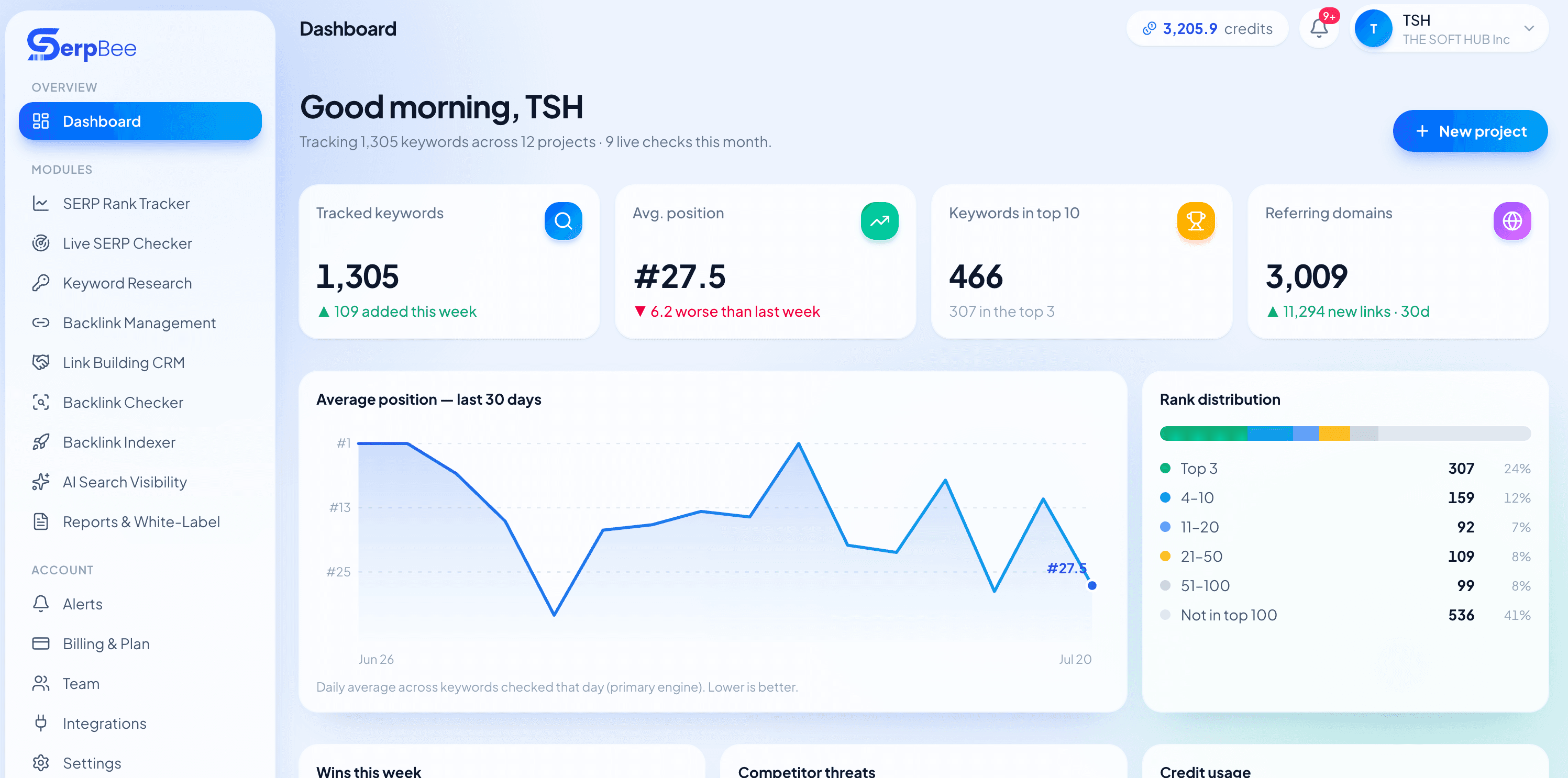Click the Link Building CRM handshake icon
This screenshot has width=1568, height=778.
coord(41,362)
